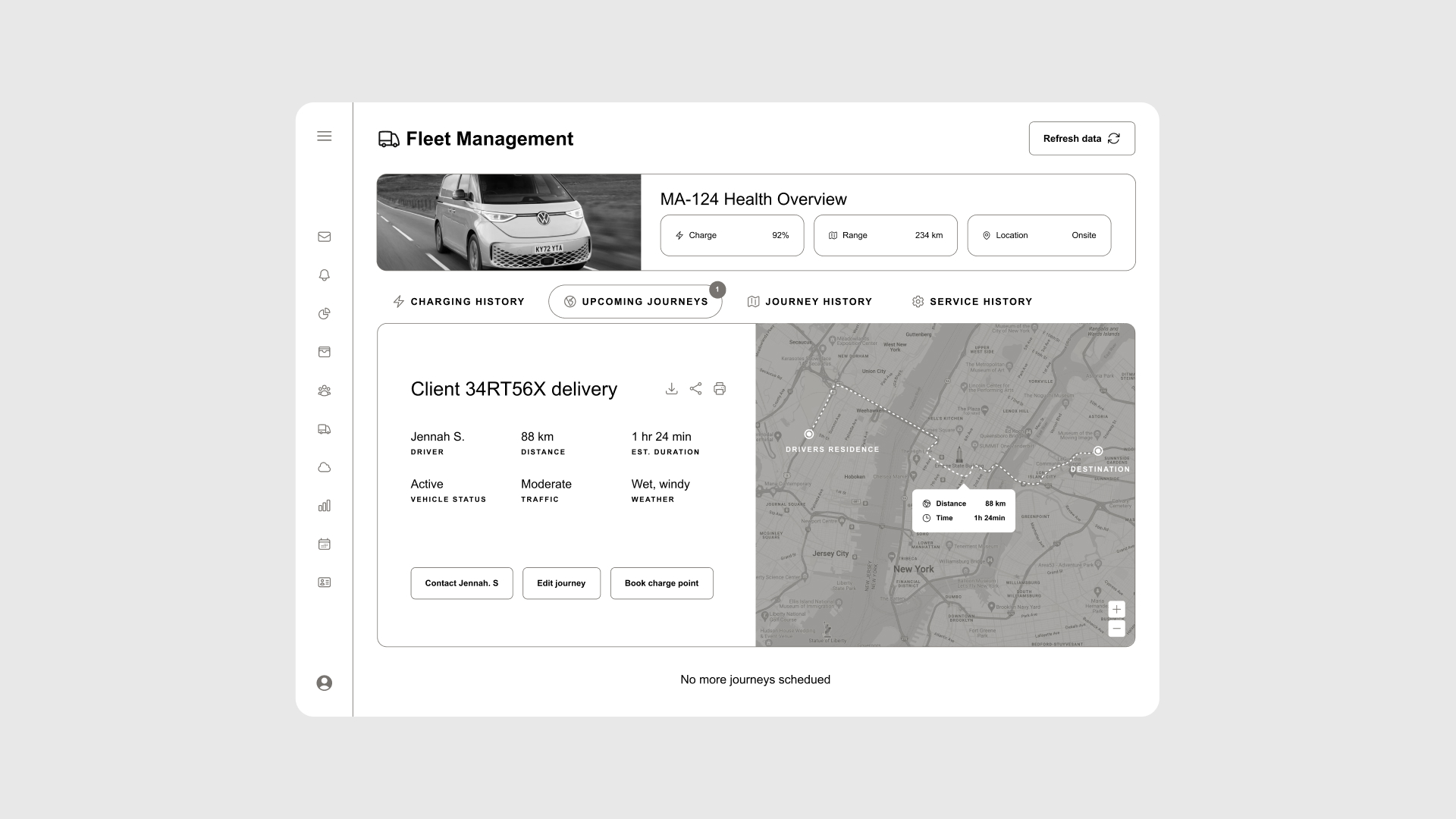Open the calendar icon in sidebar
Viewport: 1456px width, 819px height.
click(x=325, y=544)
